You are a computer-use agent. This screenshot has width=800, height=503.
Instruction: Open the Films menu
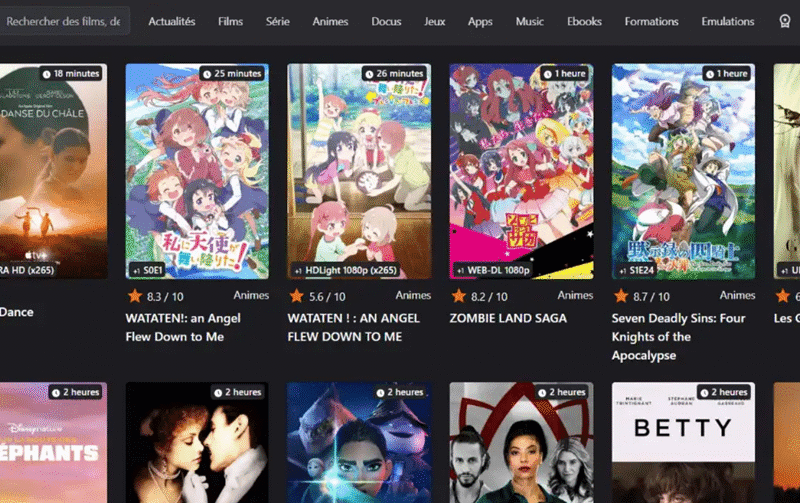[230, 21]
